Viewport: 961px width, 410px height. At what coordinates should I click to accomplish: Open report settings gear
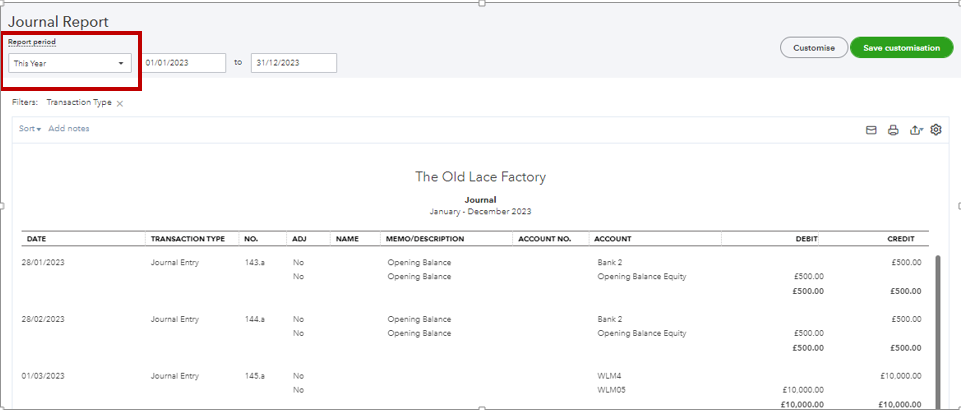[936, 130]
